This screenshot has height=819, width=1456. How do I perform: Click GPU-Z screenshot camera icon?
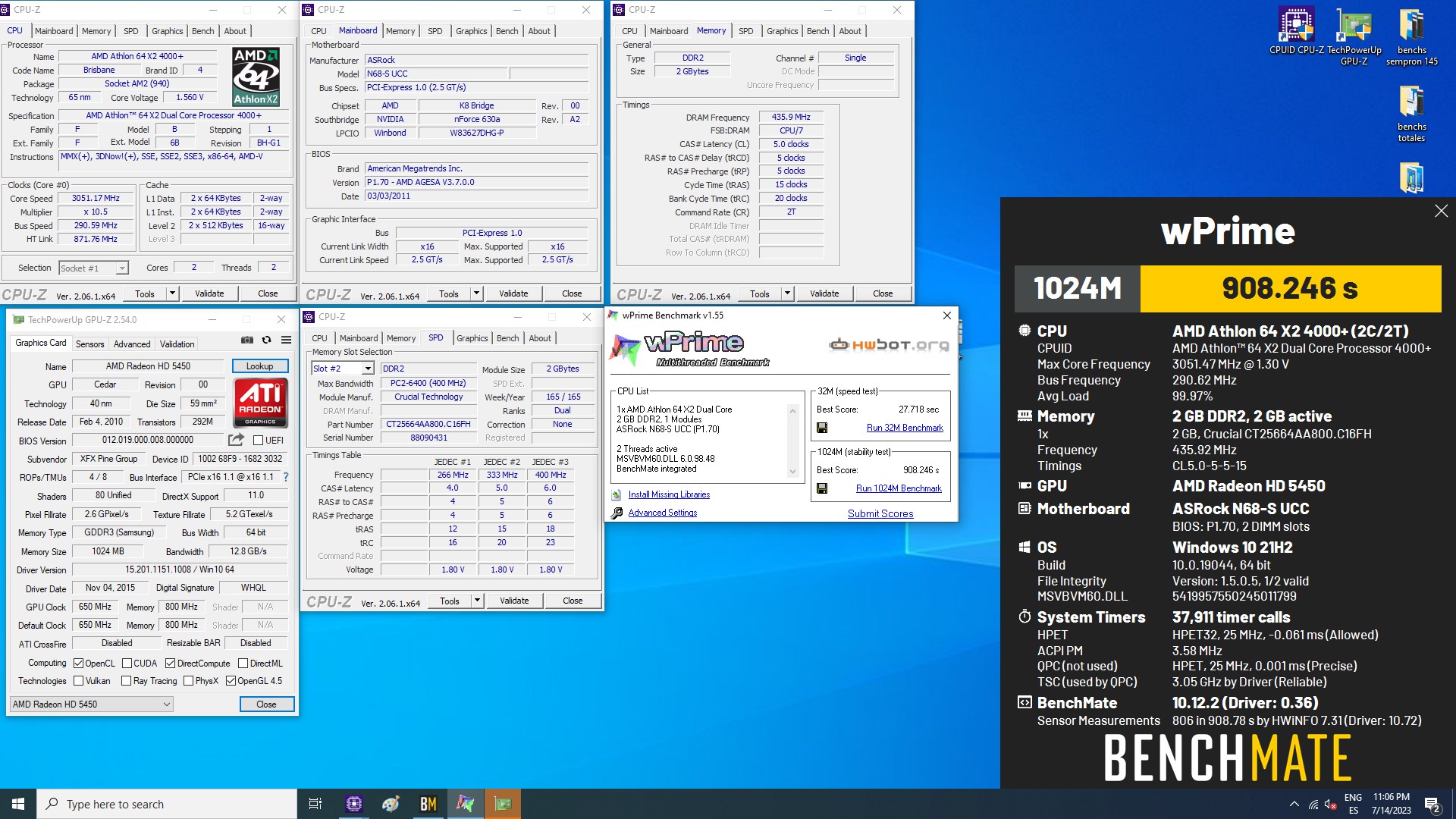click(x=247, y=340)
